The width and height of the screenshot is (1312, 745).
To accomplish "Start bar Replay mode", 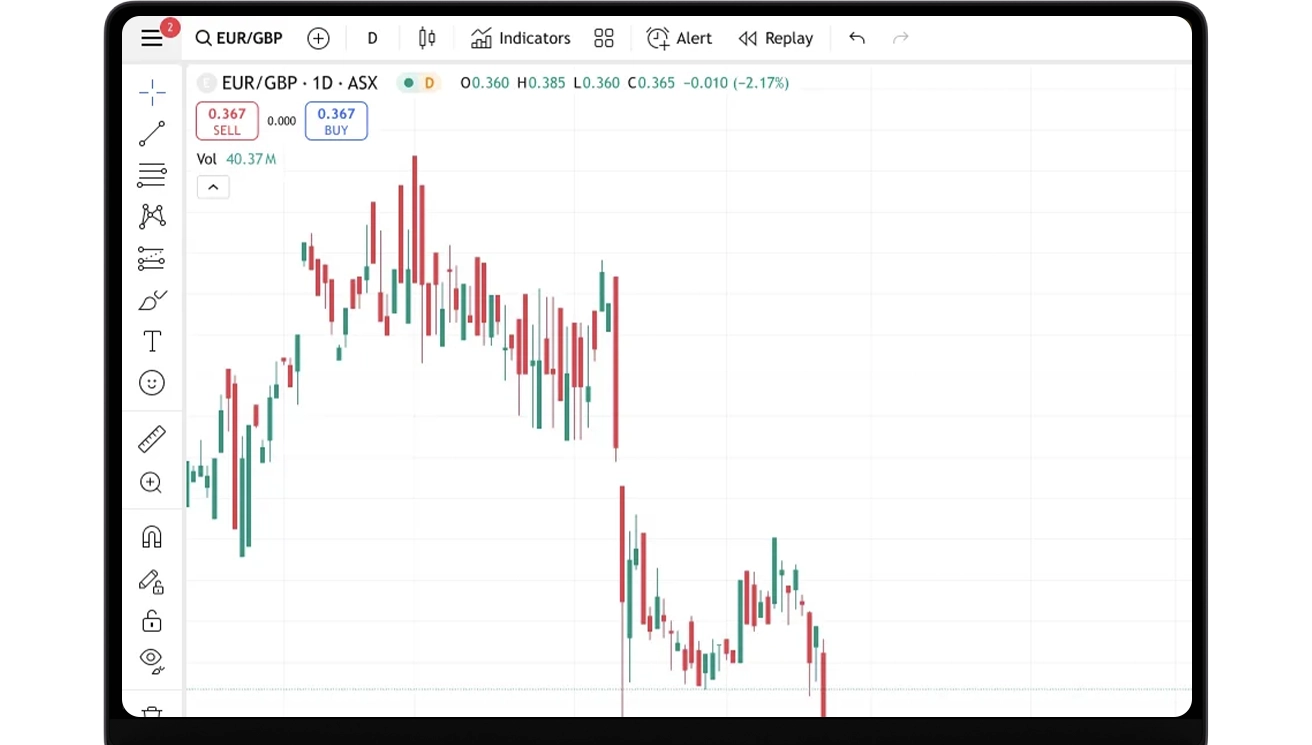I will [776, 38].
